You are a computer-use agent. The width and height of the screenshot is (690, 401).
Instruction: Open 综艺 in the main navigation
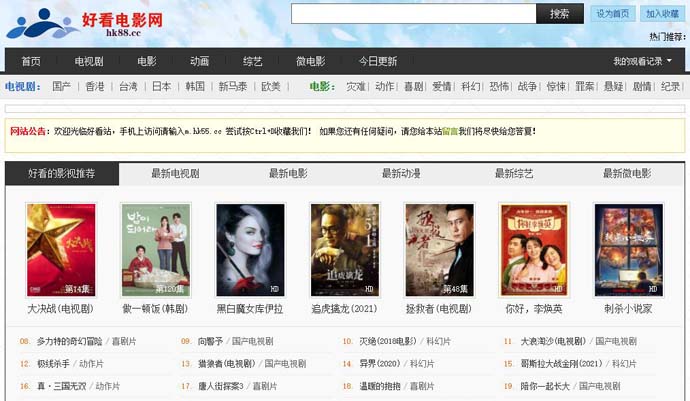253,61
